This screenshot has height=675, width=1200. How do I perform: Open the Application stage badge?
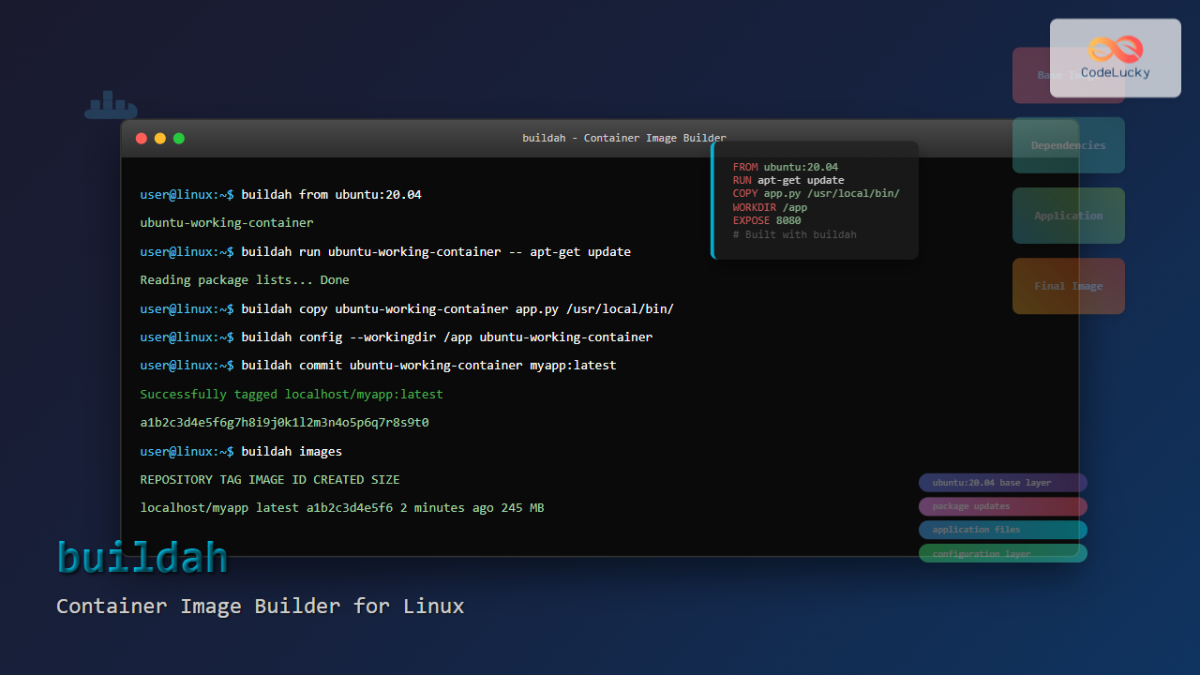(x=1068, y=215)
